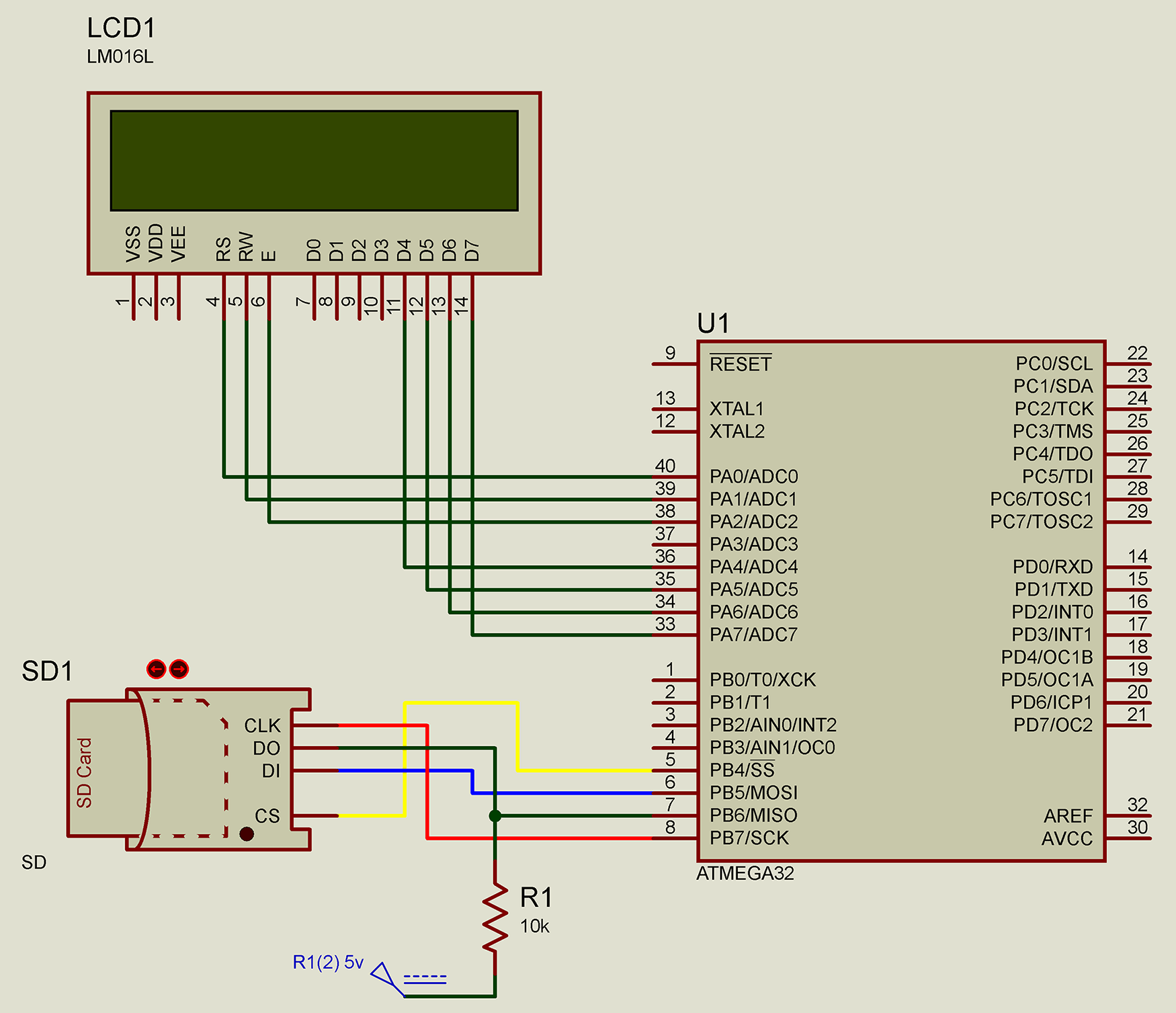This screenshot has height=1013, width=1176.
Task: Click the PA0/ADC0 pin label
Action: (754, 477)
